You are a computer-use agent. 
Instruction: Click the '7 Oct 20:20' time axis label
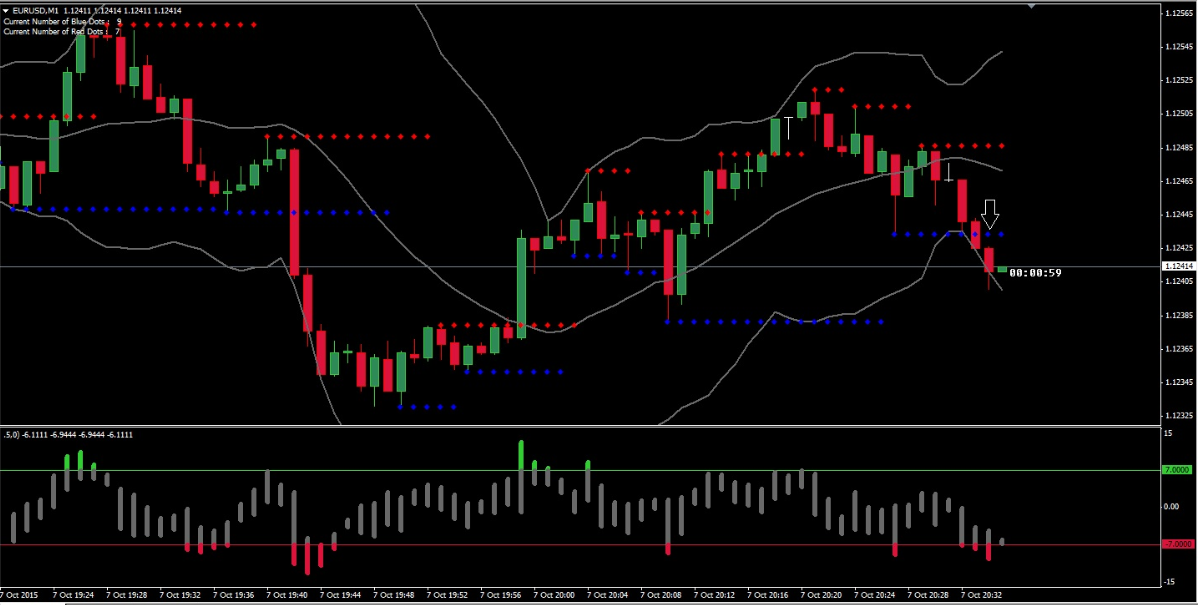pos(822,594)
